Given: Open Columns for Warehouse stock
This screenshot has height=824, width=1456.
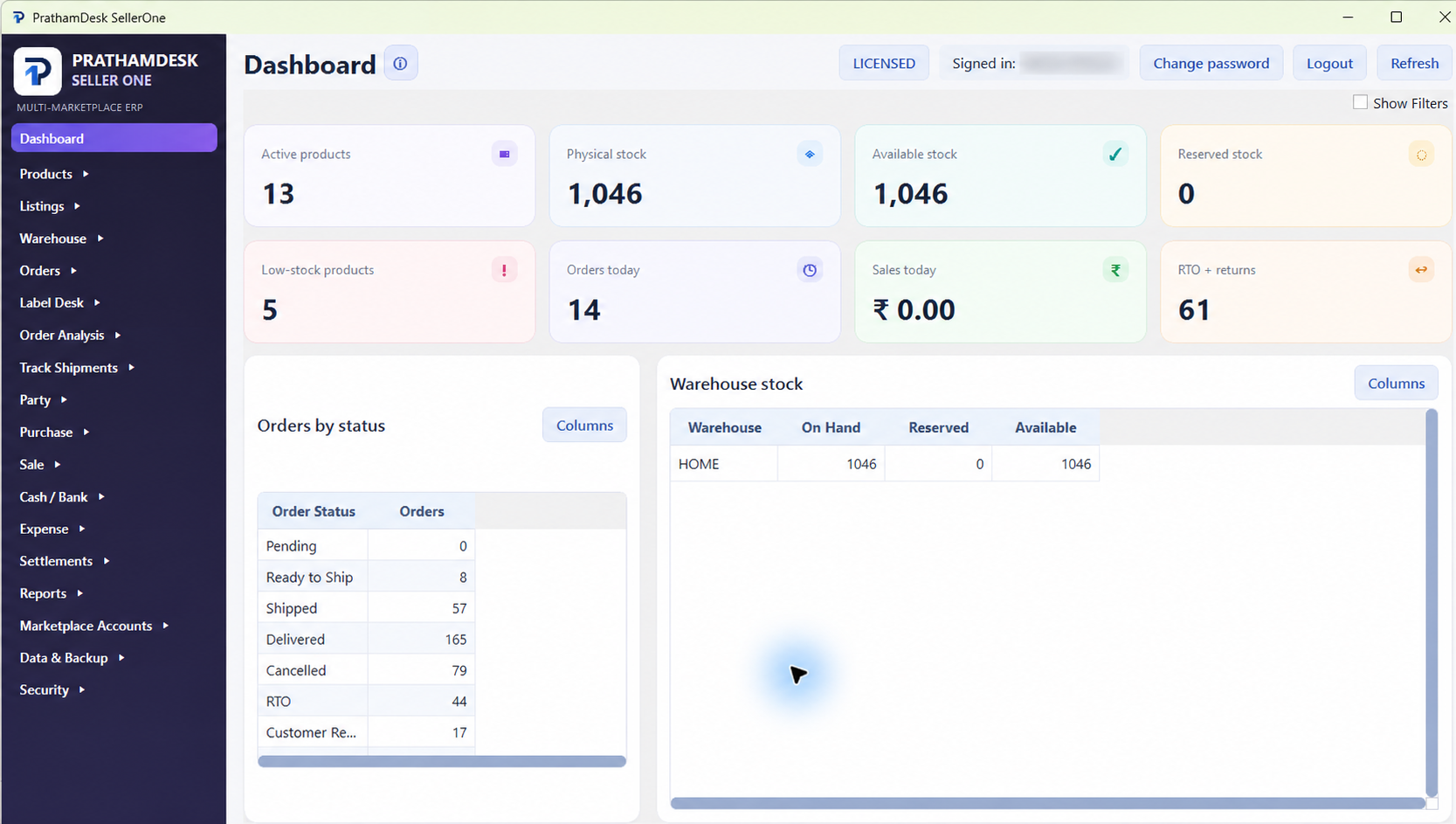Looking at the screenshot, I should tap(1396, 383).
